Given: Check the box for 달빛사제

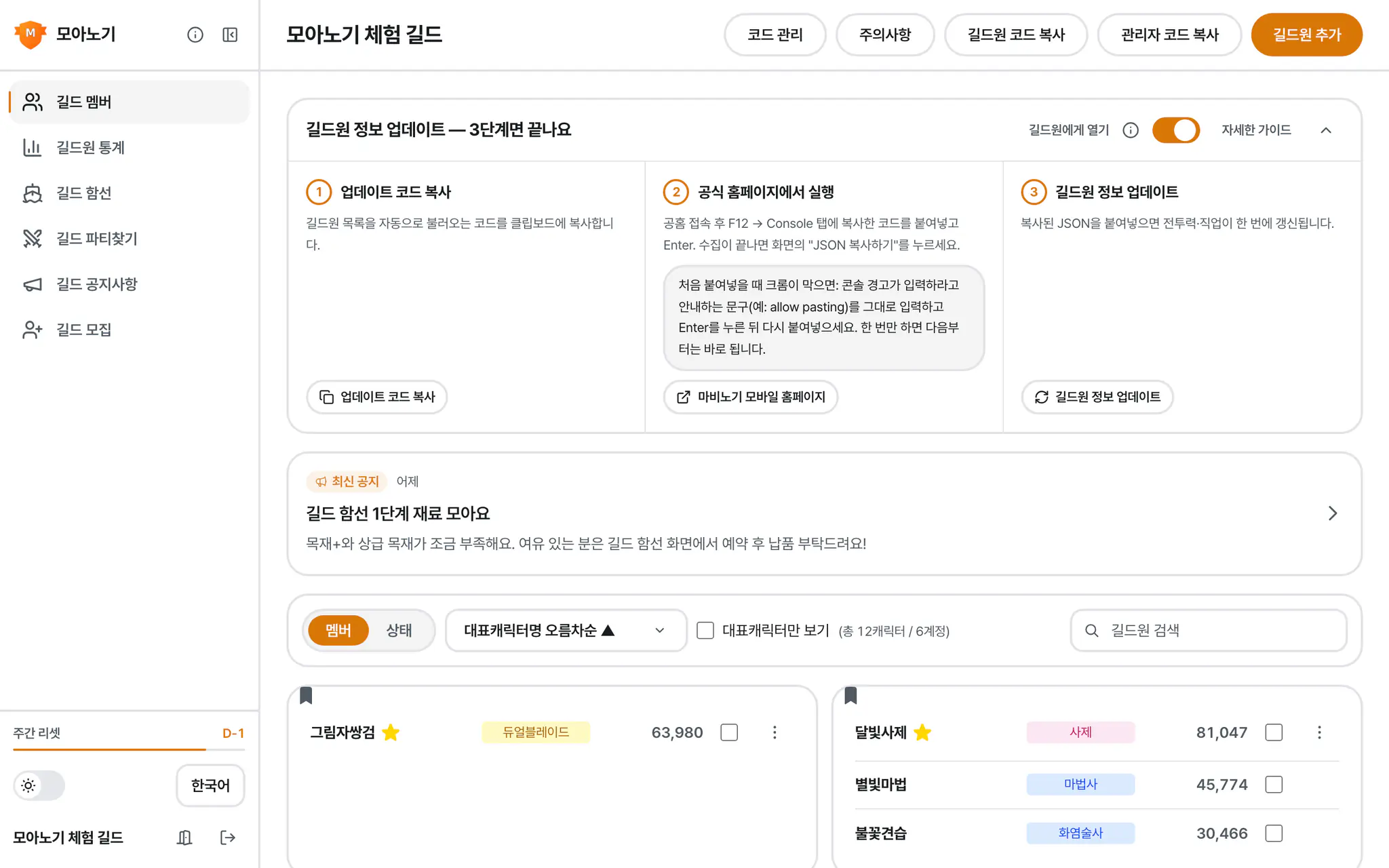Looking at the screenshot, I should point(1274,732).
